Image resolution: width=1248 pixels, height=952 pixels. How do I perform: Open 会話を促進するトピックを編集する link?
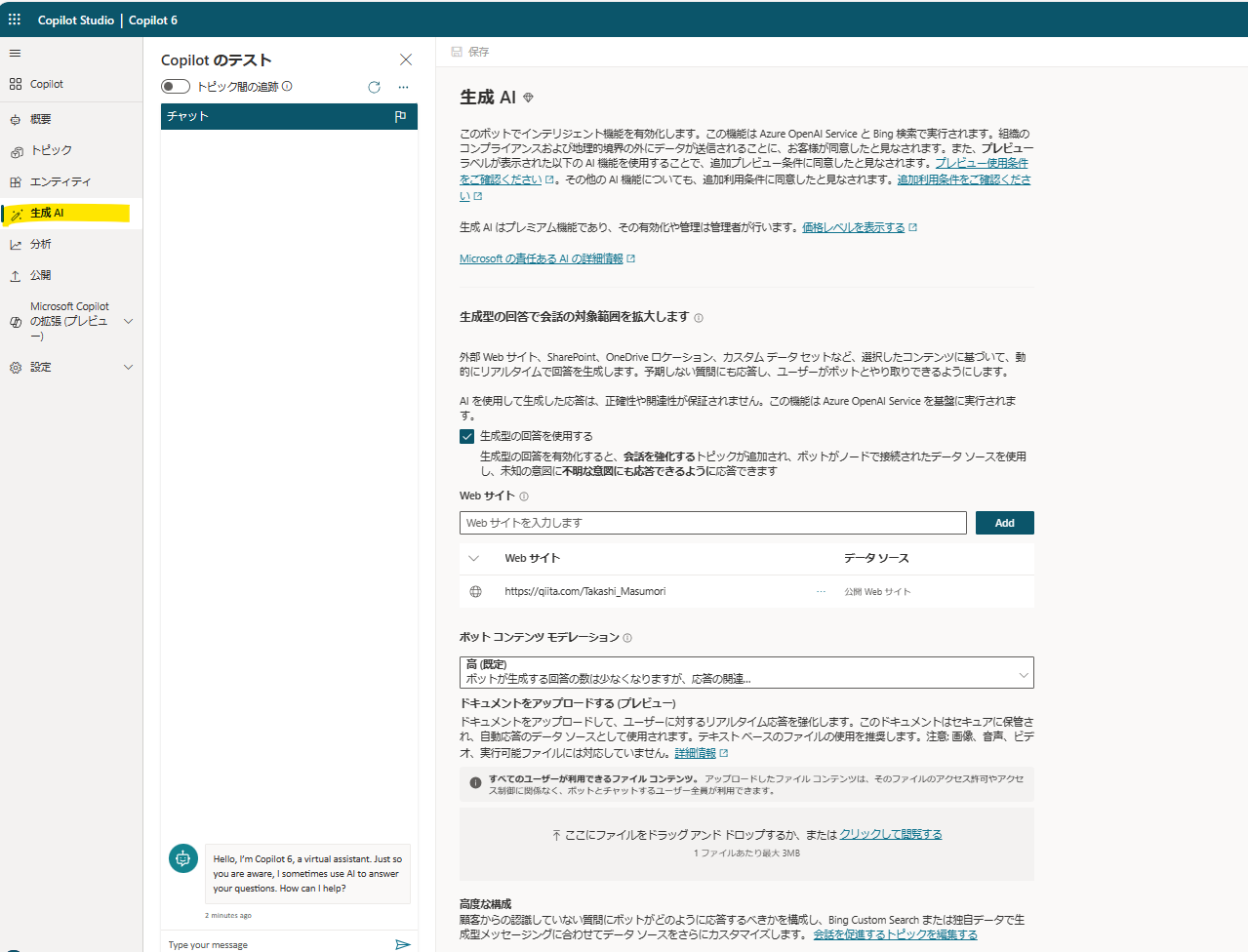pos(895,934)
